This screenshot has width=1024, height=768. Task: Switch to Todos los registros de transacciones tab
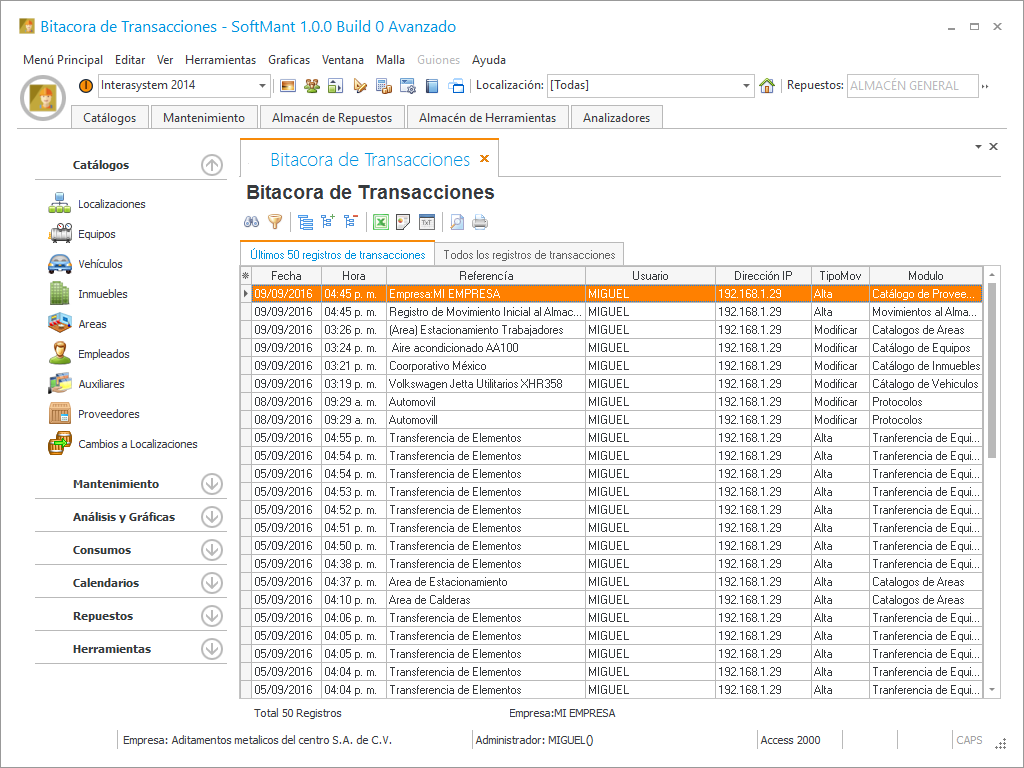coord(529,255)
